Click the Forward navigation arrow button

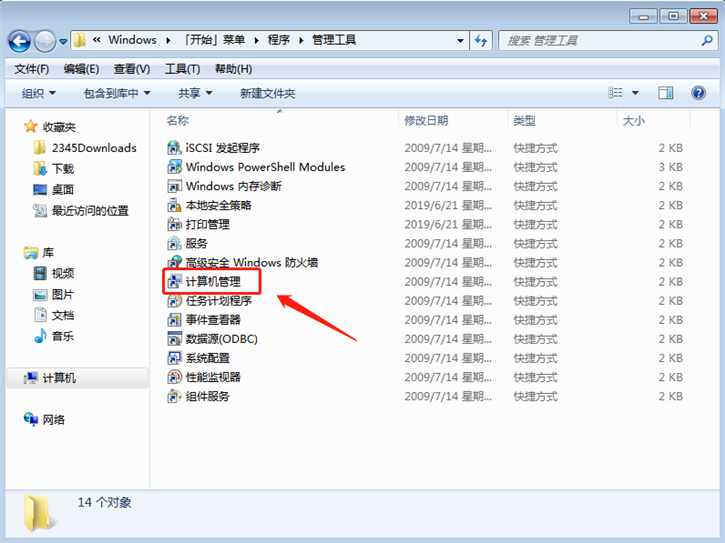[45, 41]
